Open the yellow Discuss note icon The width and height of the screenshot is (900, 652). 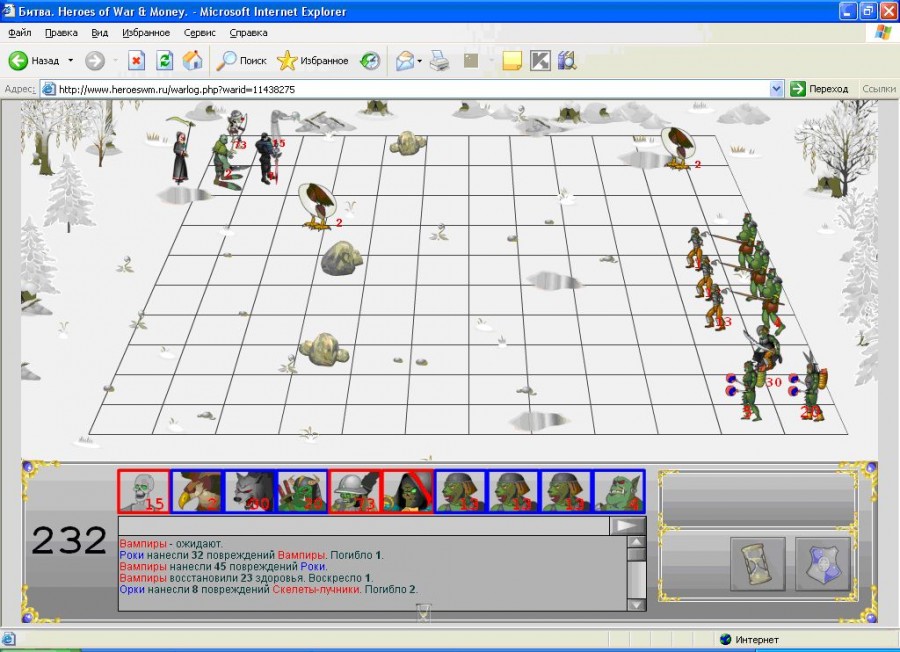click(x=511, y=60)
